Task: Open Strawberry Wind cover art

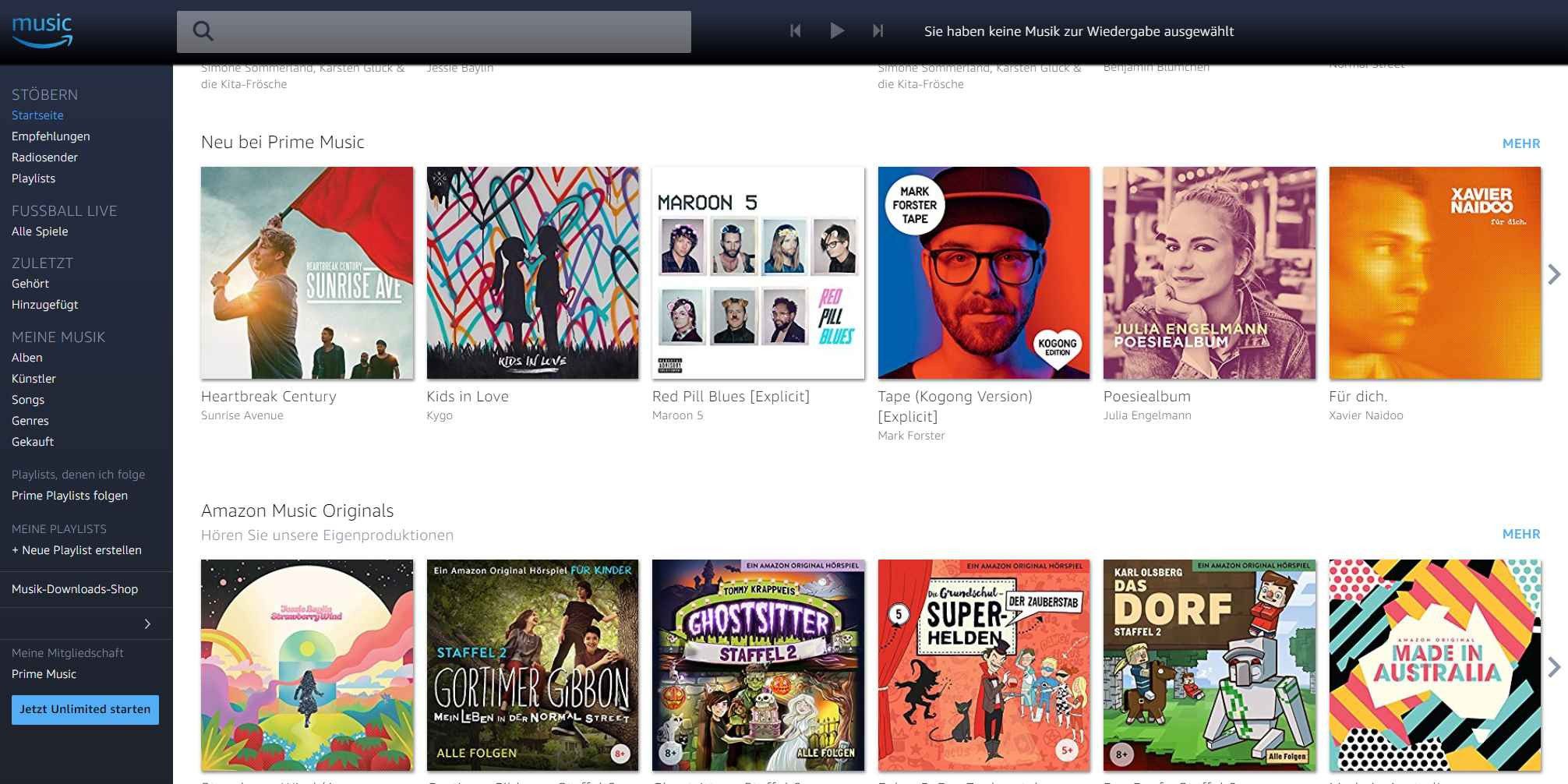Action: [307, 666]
